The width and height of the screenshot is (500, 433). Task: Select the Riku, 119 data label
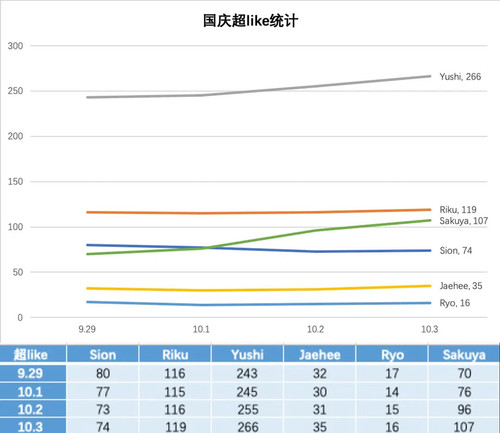click(x=458, y=210)
